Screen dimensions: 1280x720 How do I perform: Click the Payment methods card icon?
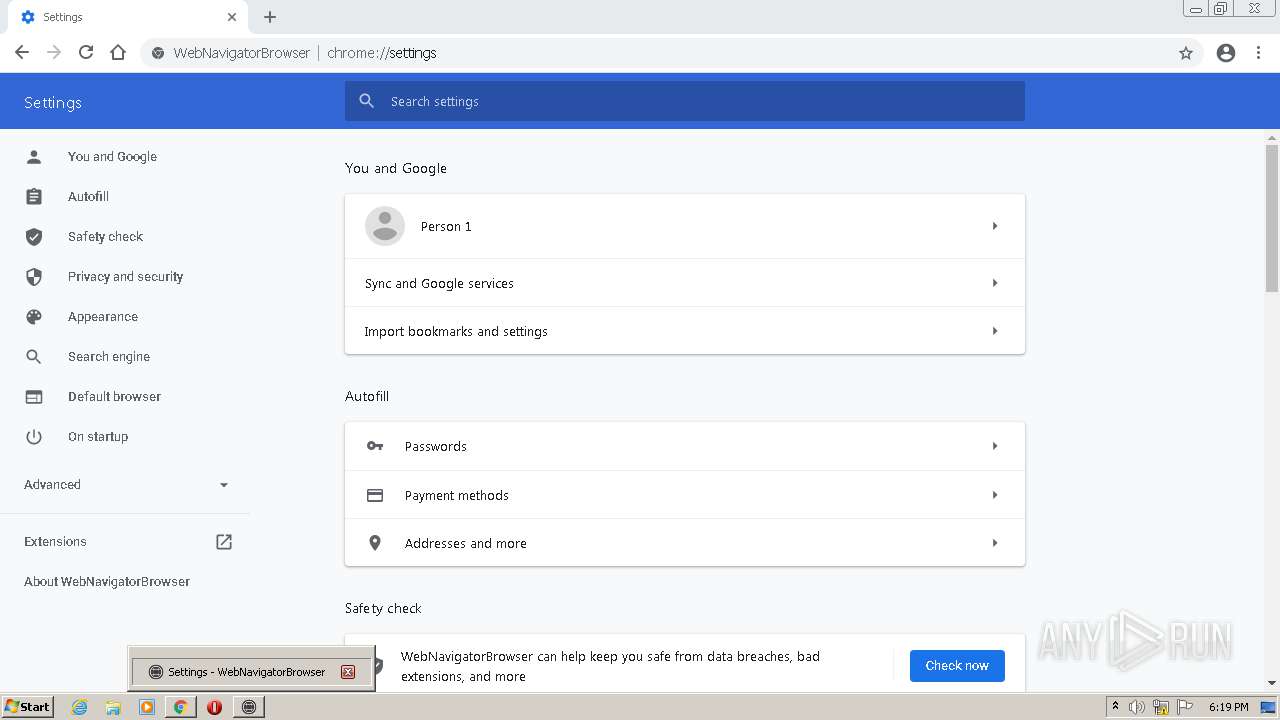[375, 495]
